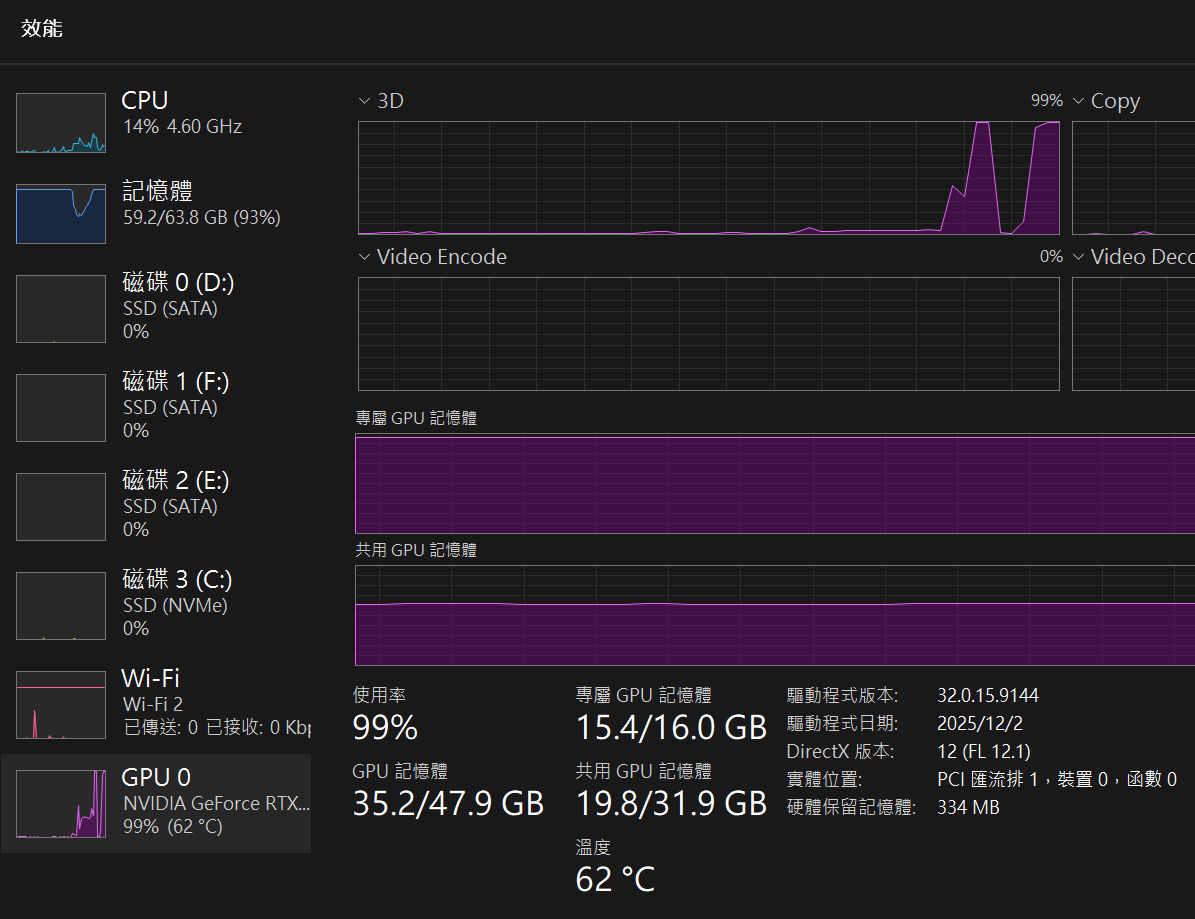Image resolution: width=1195 pixels, height=919 pixels.
Task: Click the 專屬 GPU 記憶體 graph
Action: pyautogui.click(x=775, y=484)
